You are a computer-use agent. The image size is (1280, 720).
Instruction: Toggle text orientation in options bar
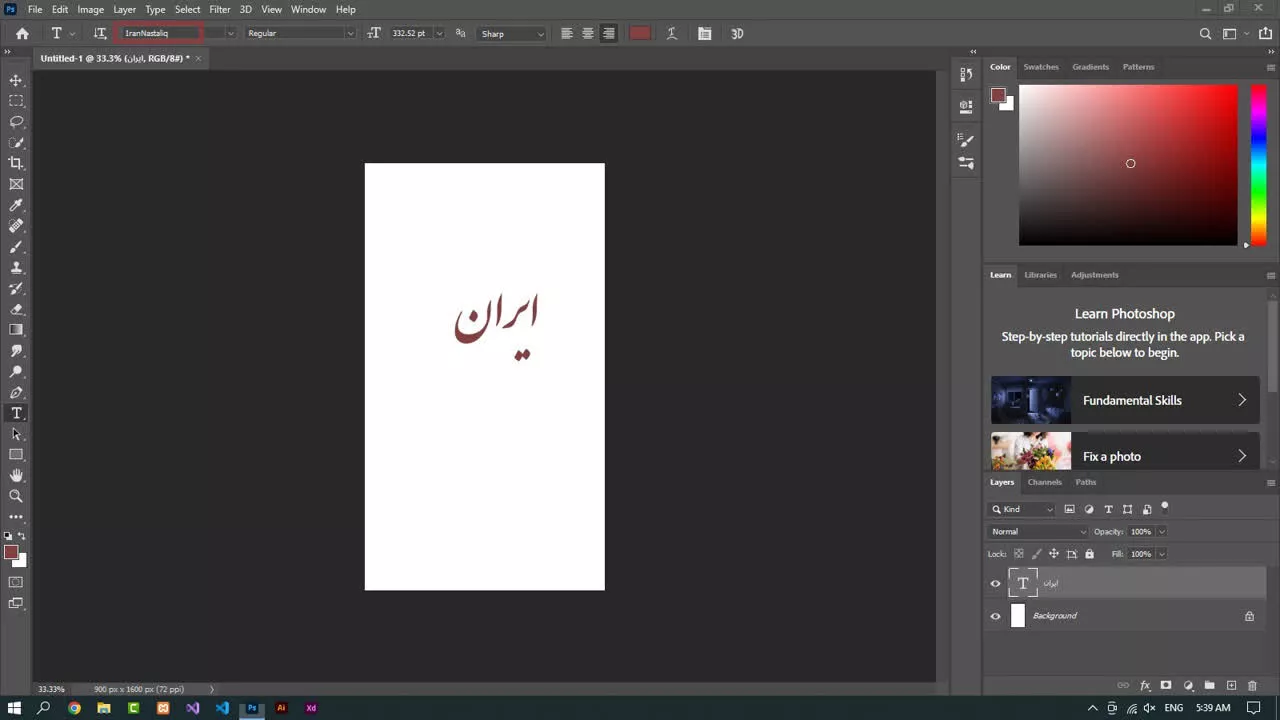[99, 33]
